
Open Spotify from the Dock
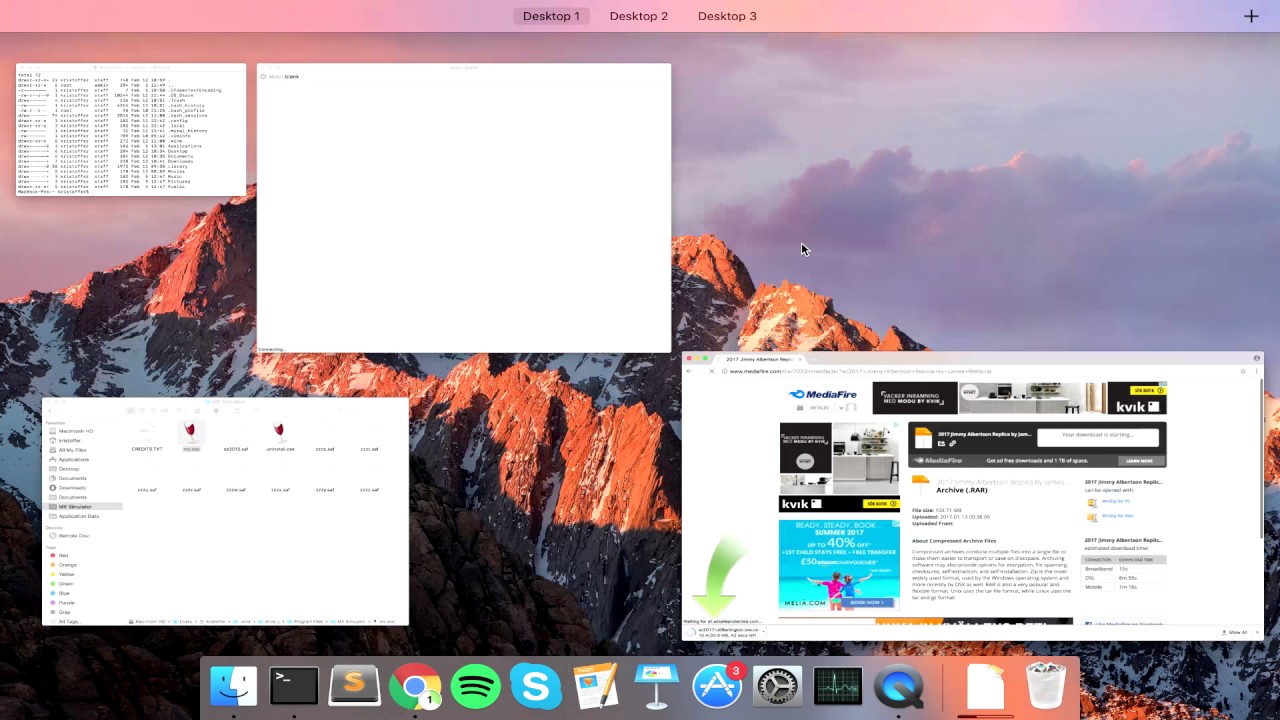(x=475, y=687)
